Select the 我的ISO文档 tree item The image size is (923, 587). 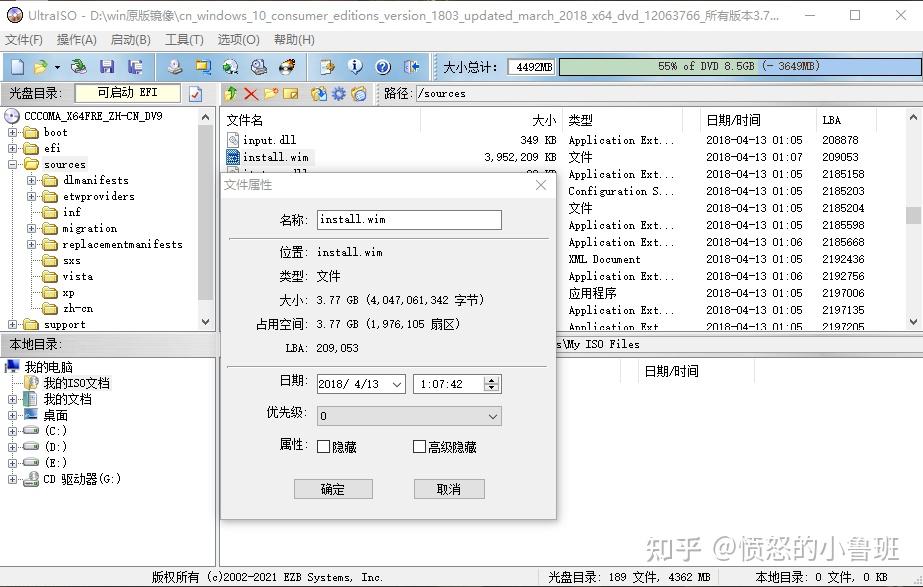tap(77, 383)
